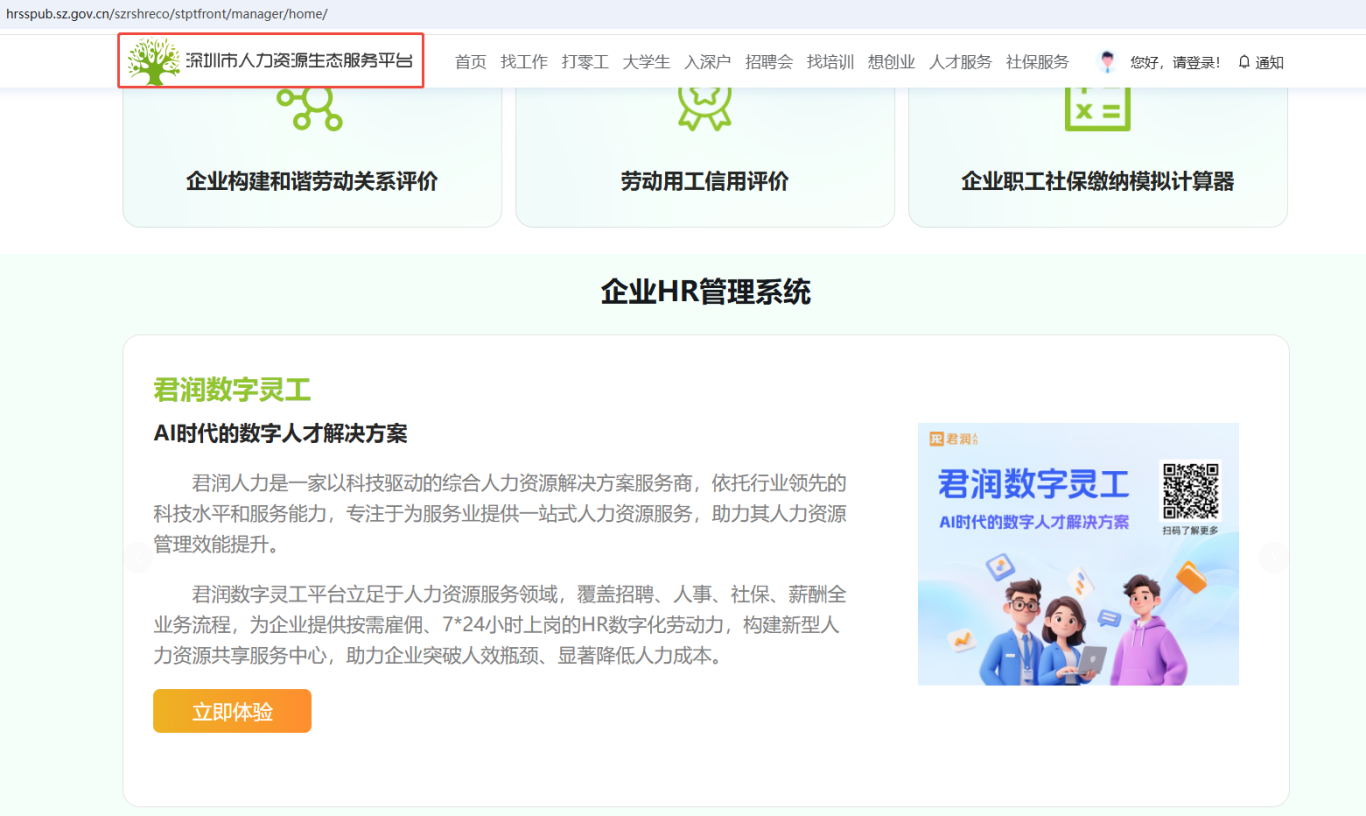Advance to next carousel slide arrow
This screenshot has width=1366, height=816.
tap(1273, 558)
